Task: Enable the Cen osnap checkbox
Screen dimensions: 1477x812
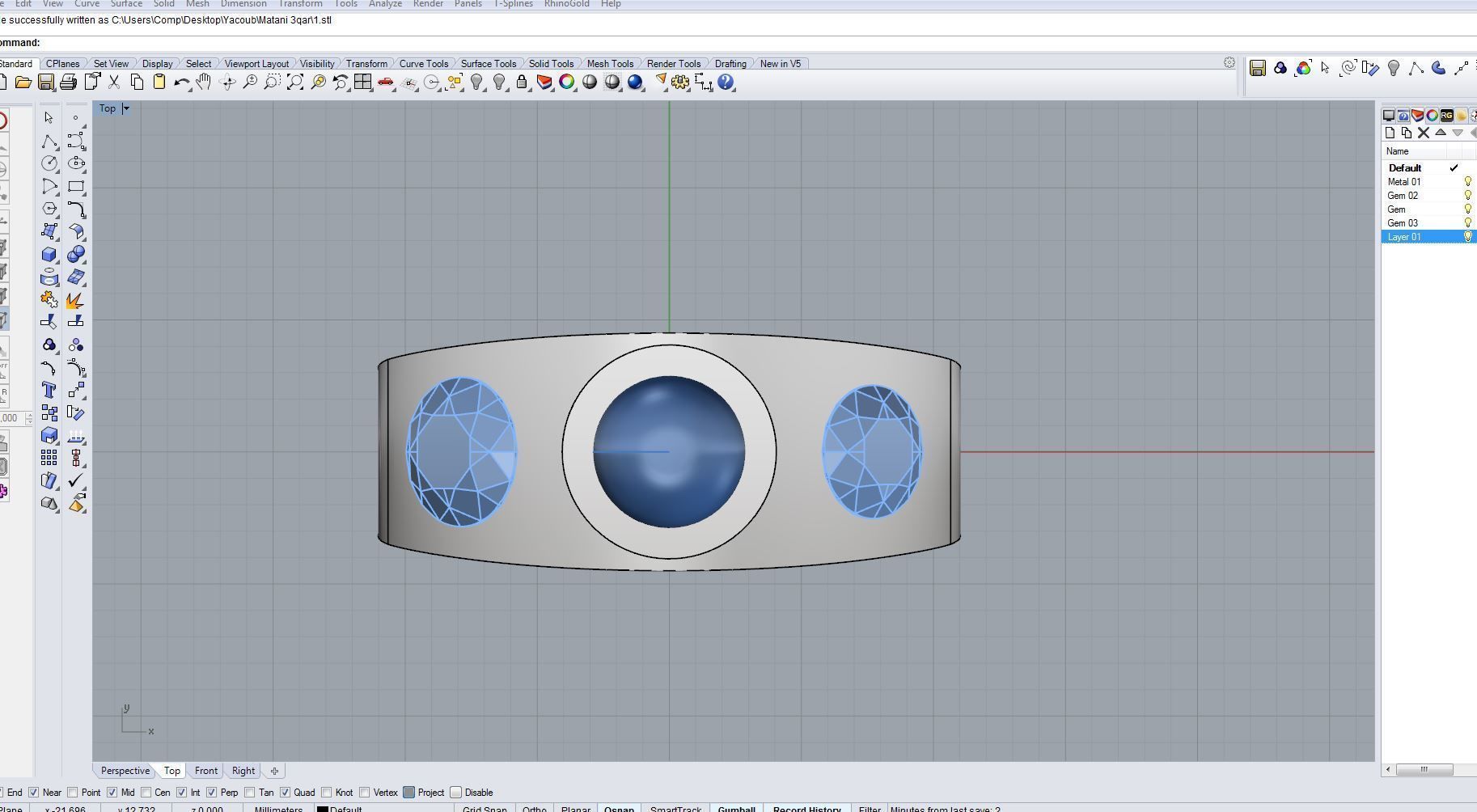Action: click(x=146, y=793)
